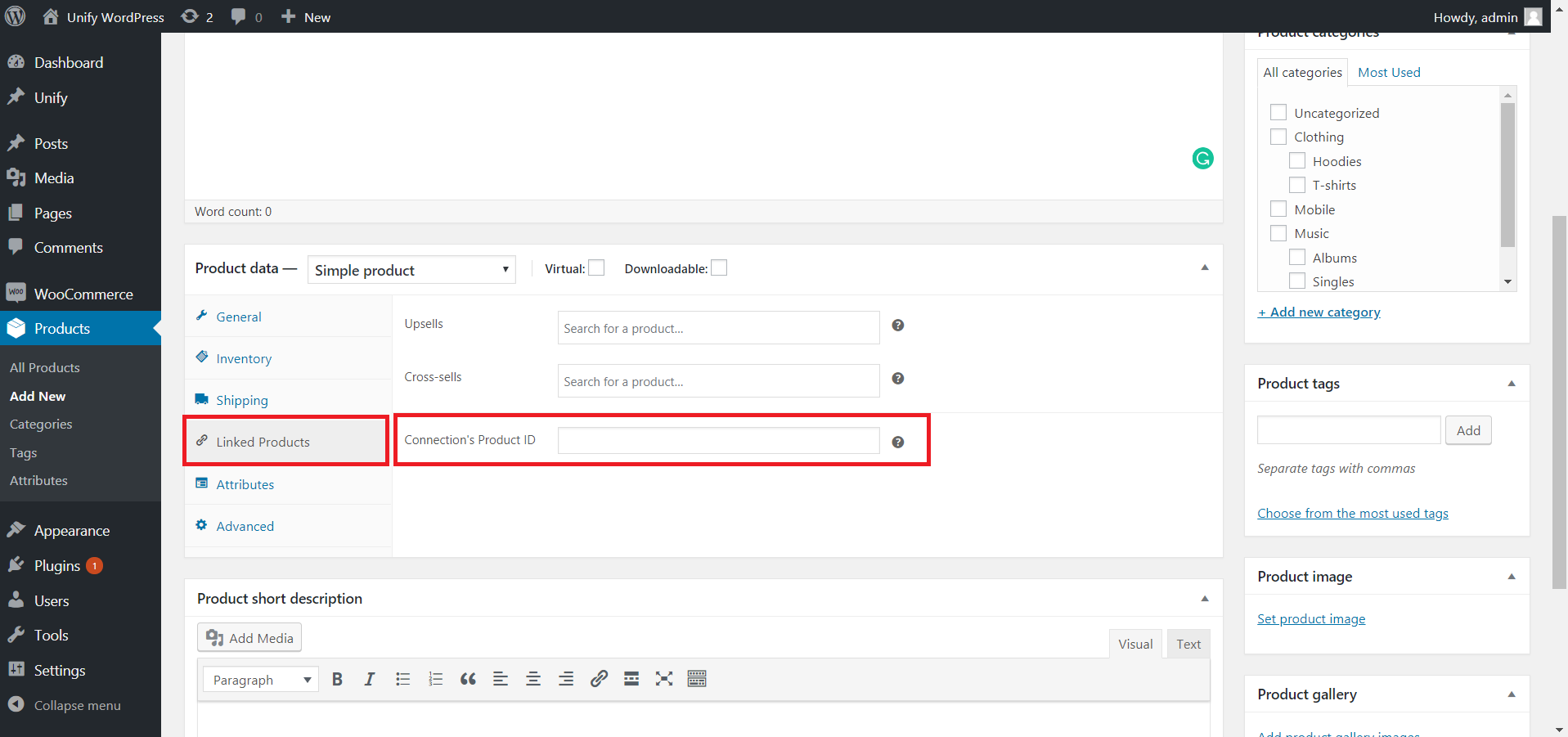1568x737 pixels.
Task: Click the Italic formatting icon
Action: coord(370,679)
